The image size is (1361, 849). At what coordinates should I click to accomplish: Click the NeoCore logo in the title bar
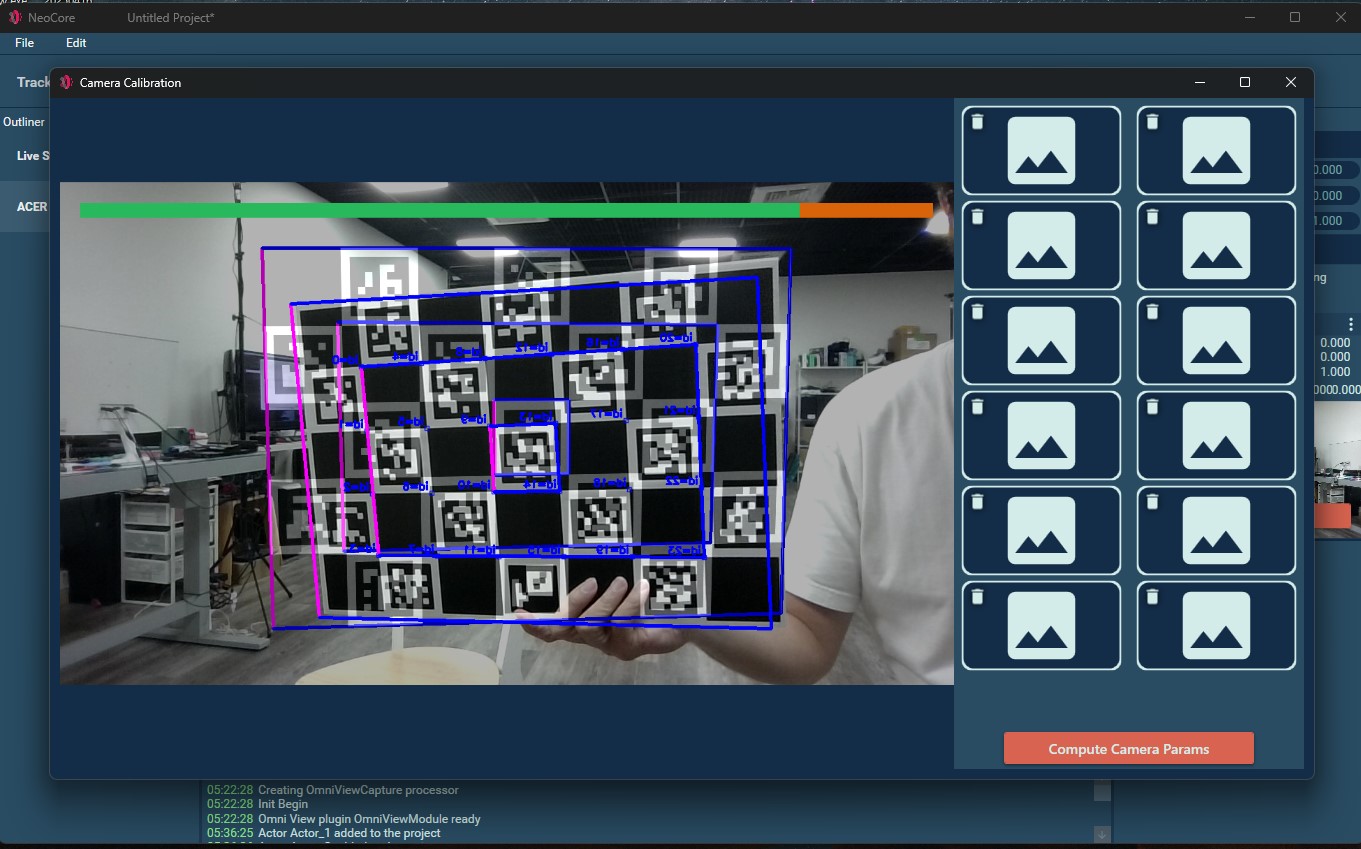pyautogui.click(x=15, y=17)
